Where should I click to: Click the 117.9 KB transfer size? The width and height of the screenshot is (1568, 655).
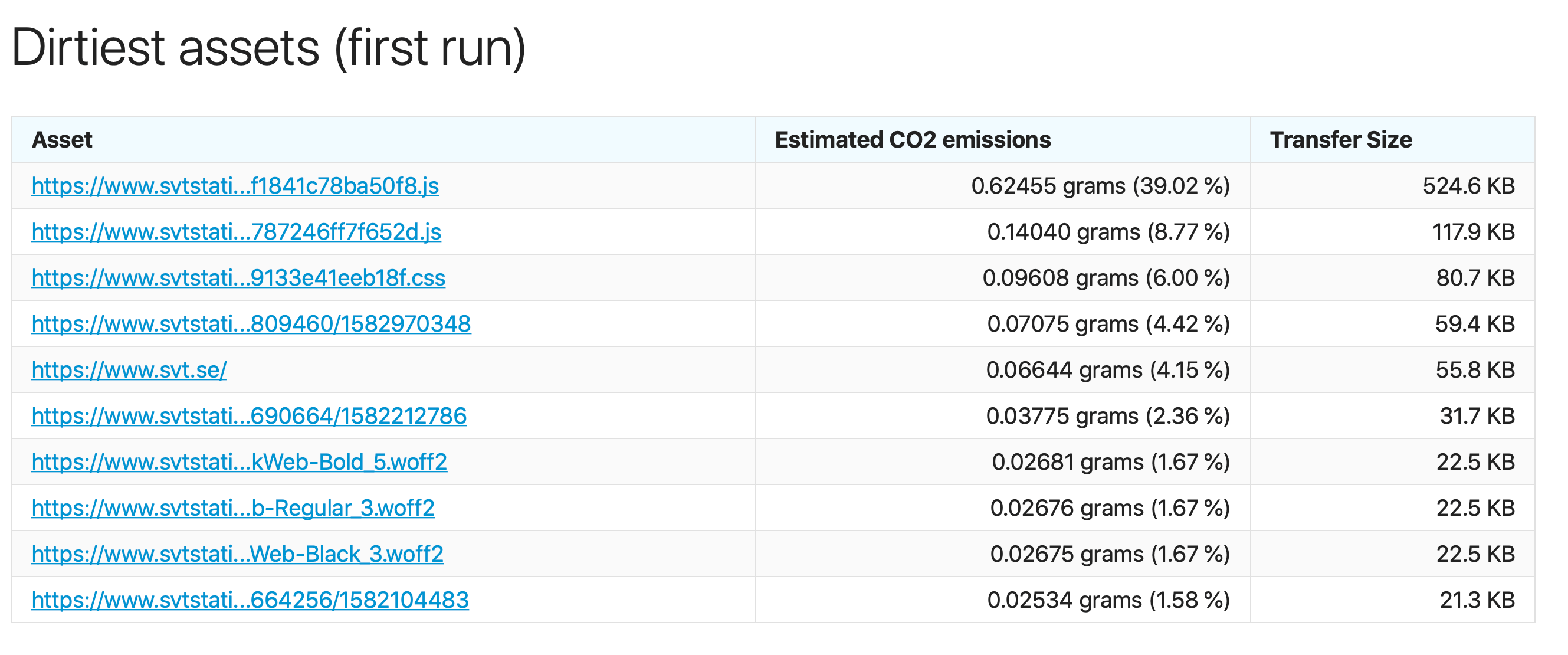(x=1473, y=232)
